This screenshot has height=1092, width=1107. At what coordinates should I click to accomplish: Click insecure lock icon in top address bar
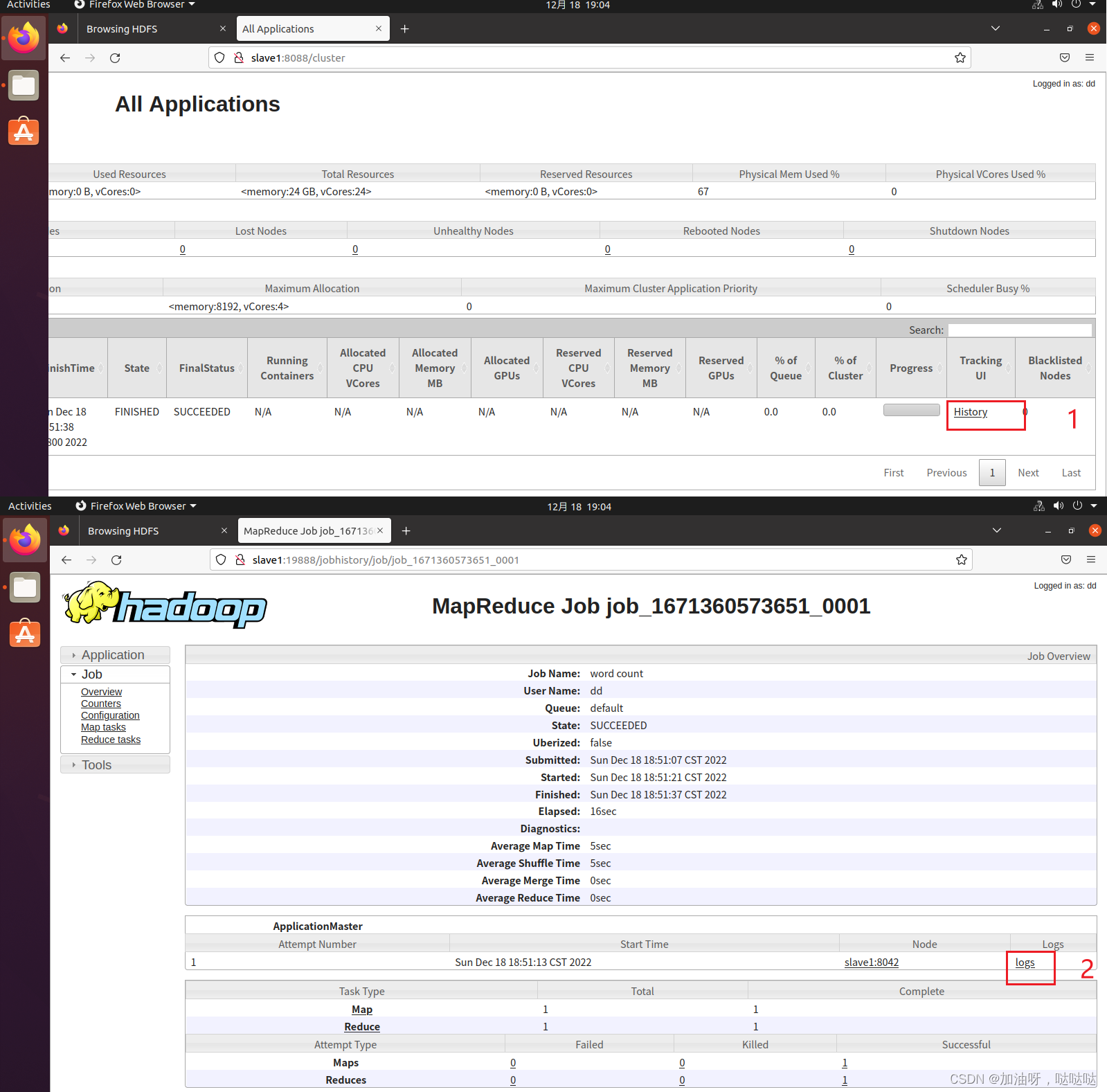coord(239,58)
